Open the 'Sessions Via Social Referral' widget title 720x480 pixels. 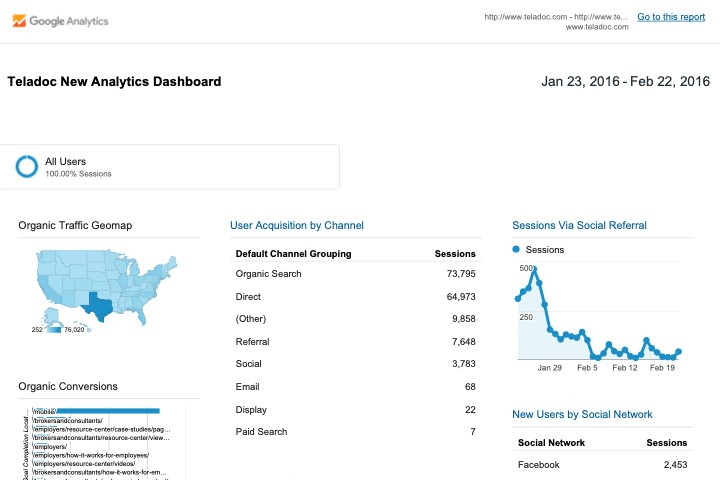click(x=579, y=226)
